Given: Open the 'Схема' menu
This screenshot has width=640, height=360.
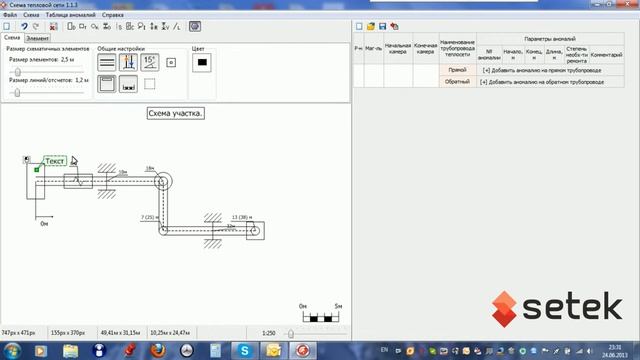Looking at the screenshot, I should point(31,15).
